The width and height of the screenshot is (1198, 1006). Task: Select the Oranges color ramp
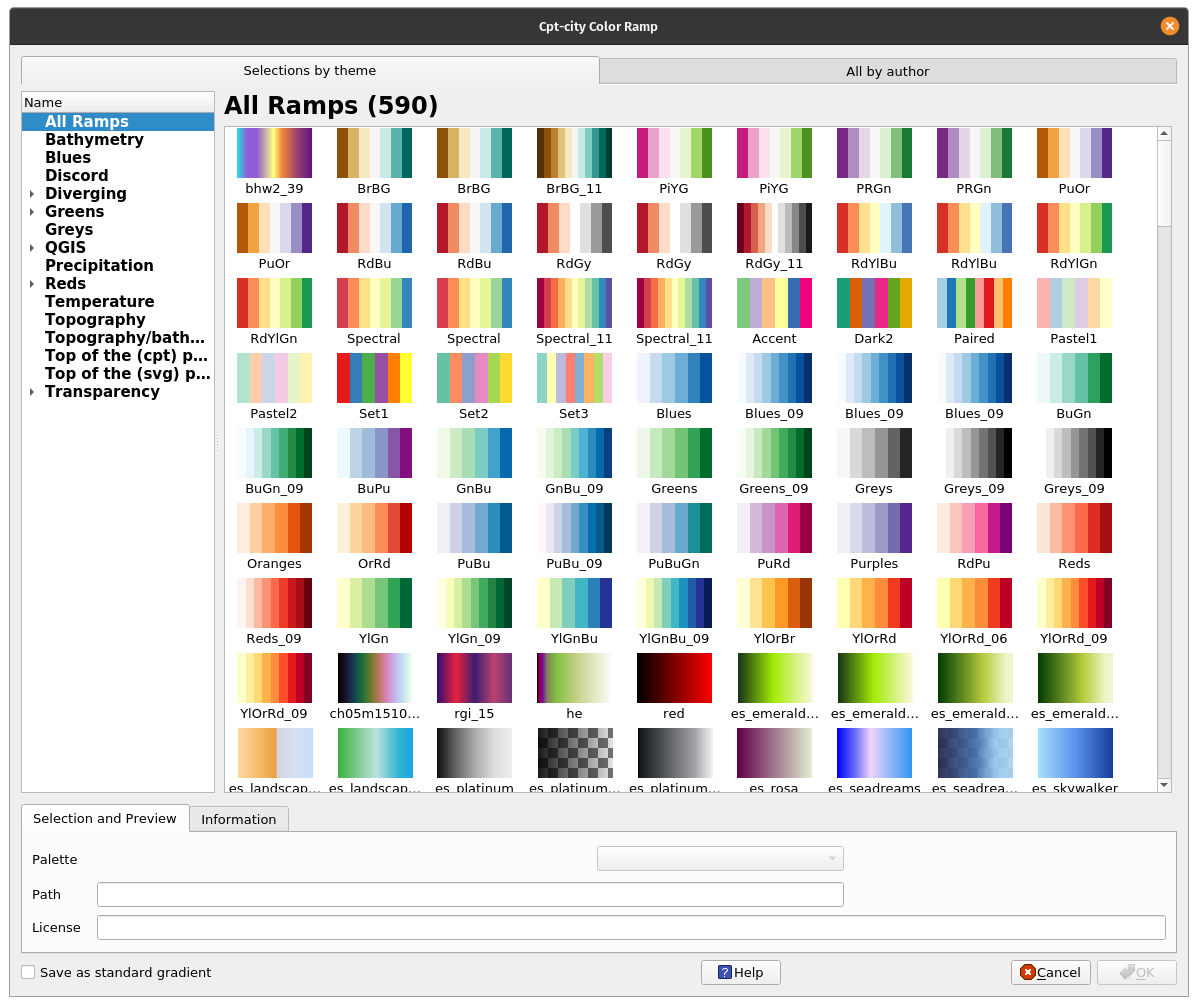pos(274,528)
